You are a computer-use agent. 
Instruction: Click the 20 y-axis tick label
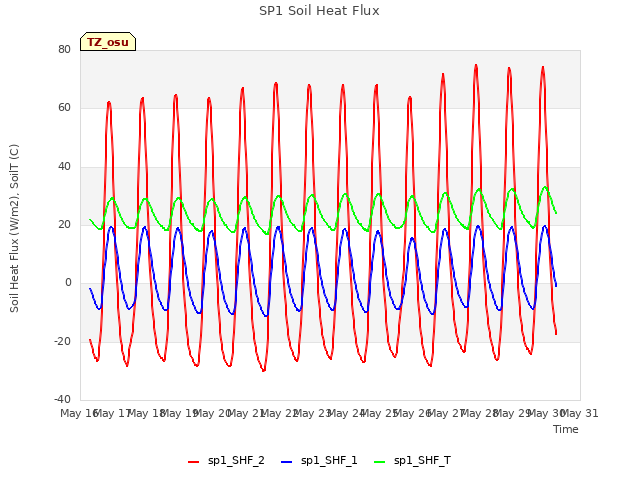(x=64, y=224)
